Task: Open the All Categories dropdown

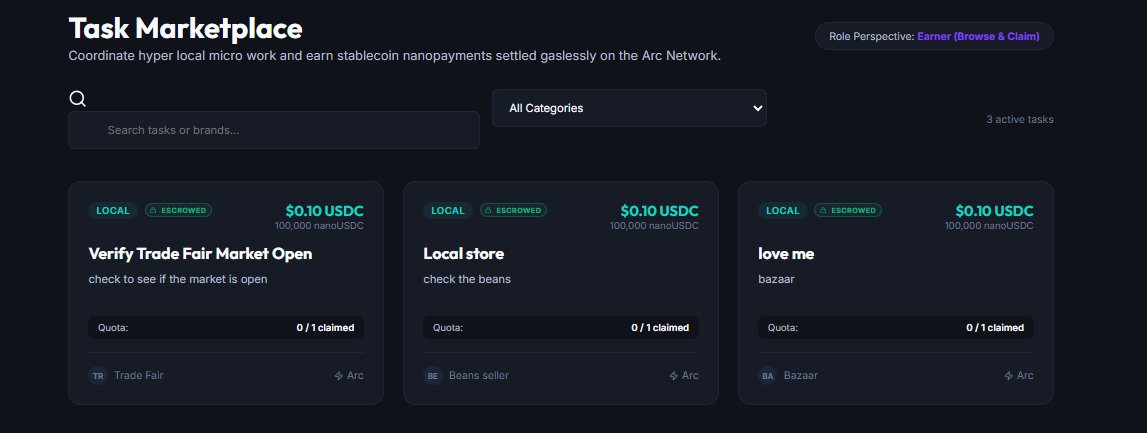Action: [x=629, y=108]
